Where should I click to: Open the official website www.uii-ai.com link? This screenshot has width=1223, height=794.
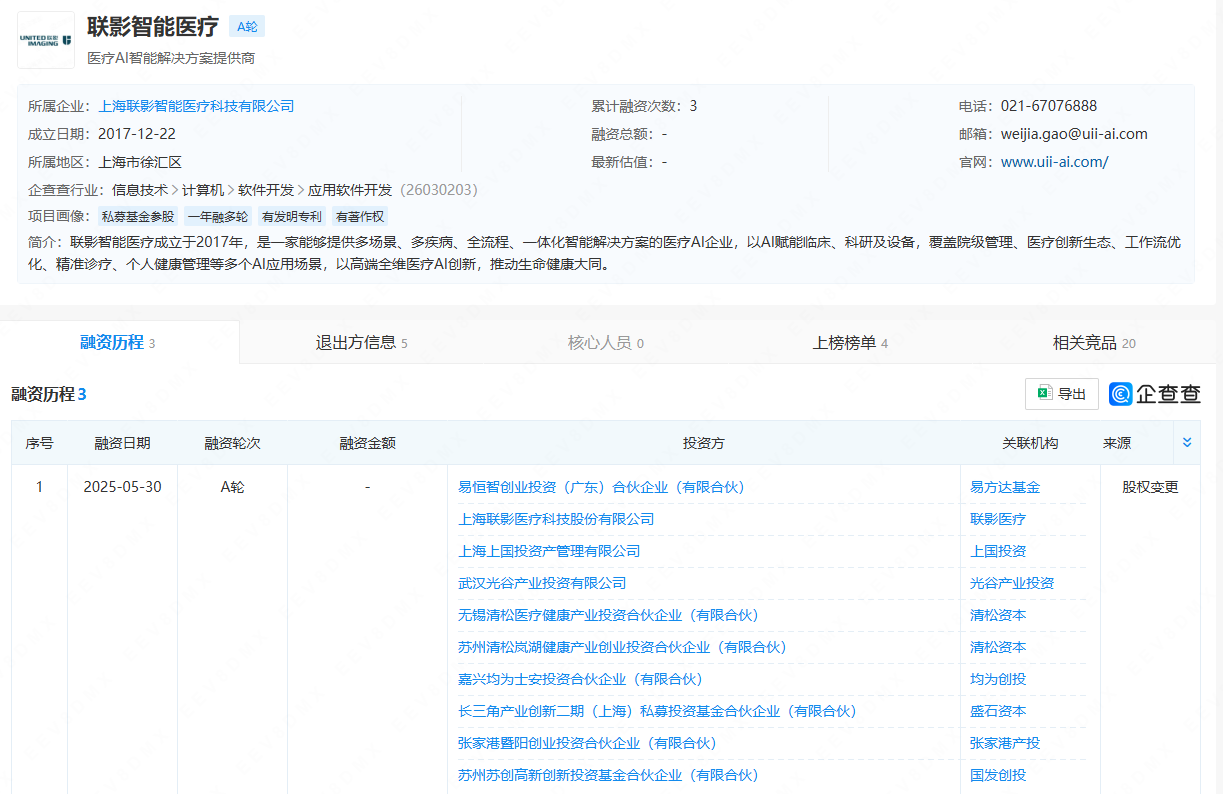click(1054, 162)
